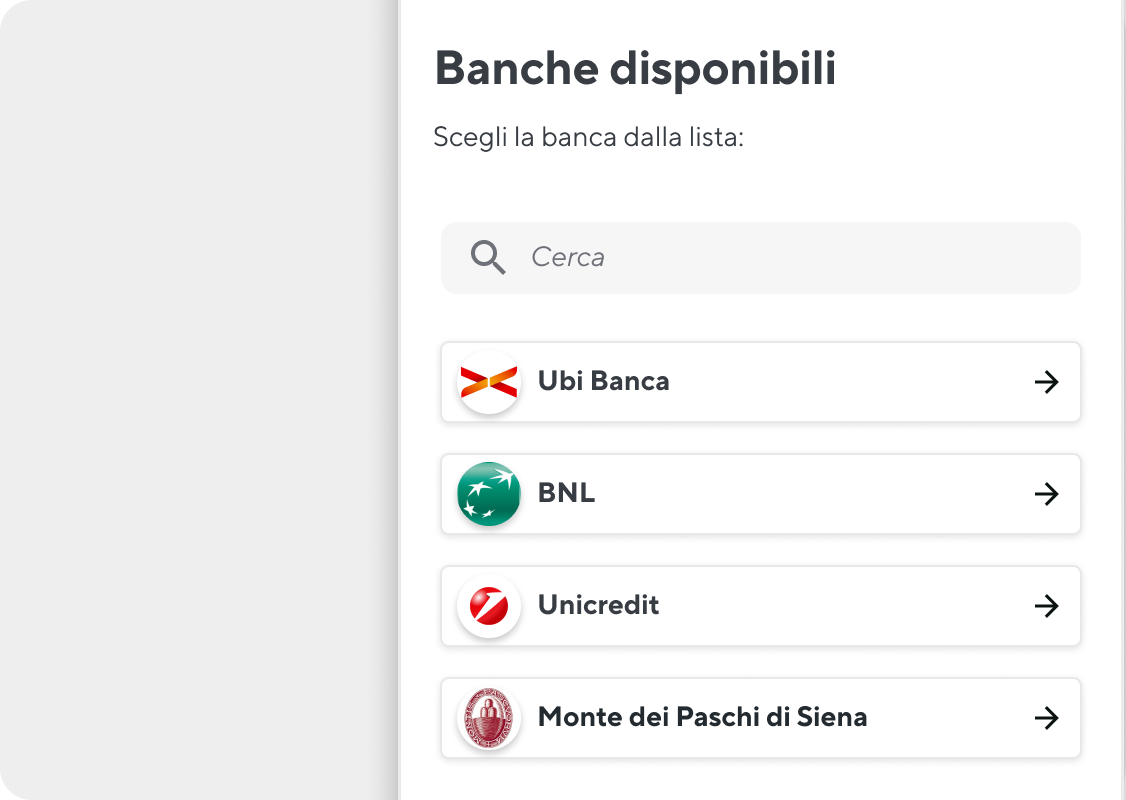Click the Ubi Banca logo icon
This screenshot has height=800, width=1126.
click(x=488, y=381)
